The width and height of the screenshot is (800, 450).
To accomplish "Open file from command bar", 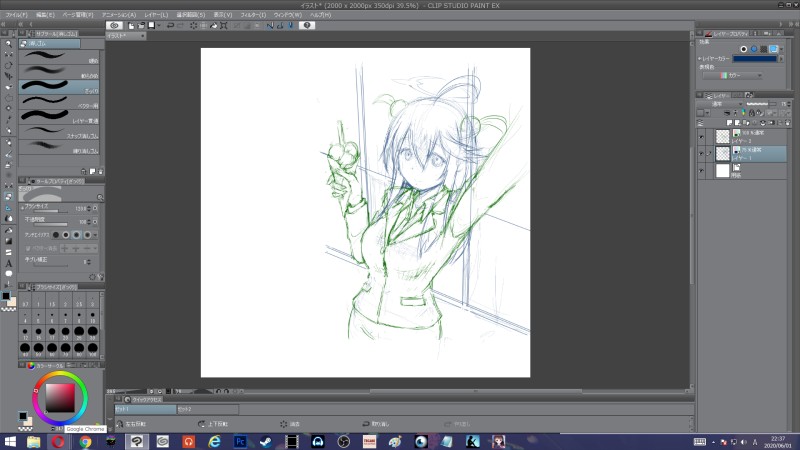I will [x=141, y=26].
